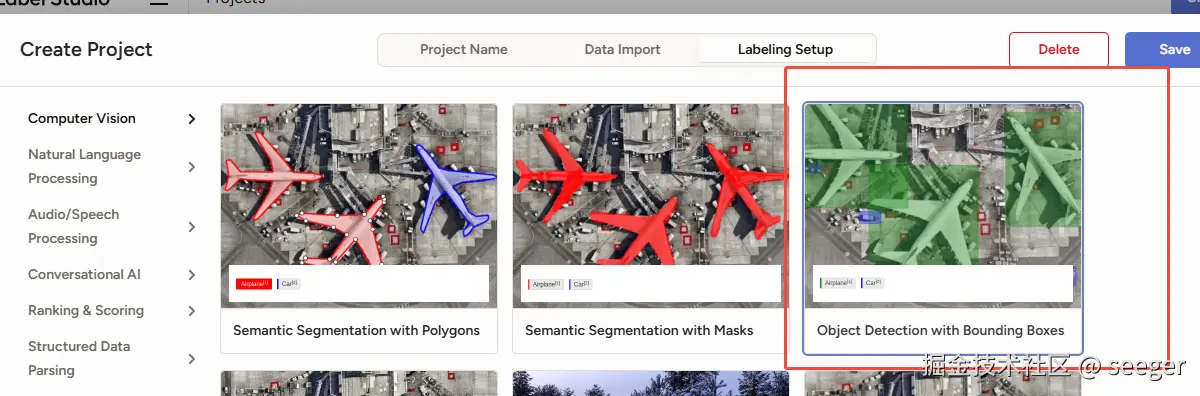The height and width of the screenshot is (396, 1200).
Task: Expand the Conversational AI chevron
Action: [192, 275]
